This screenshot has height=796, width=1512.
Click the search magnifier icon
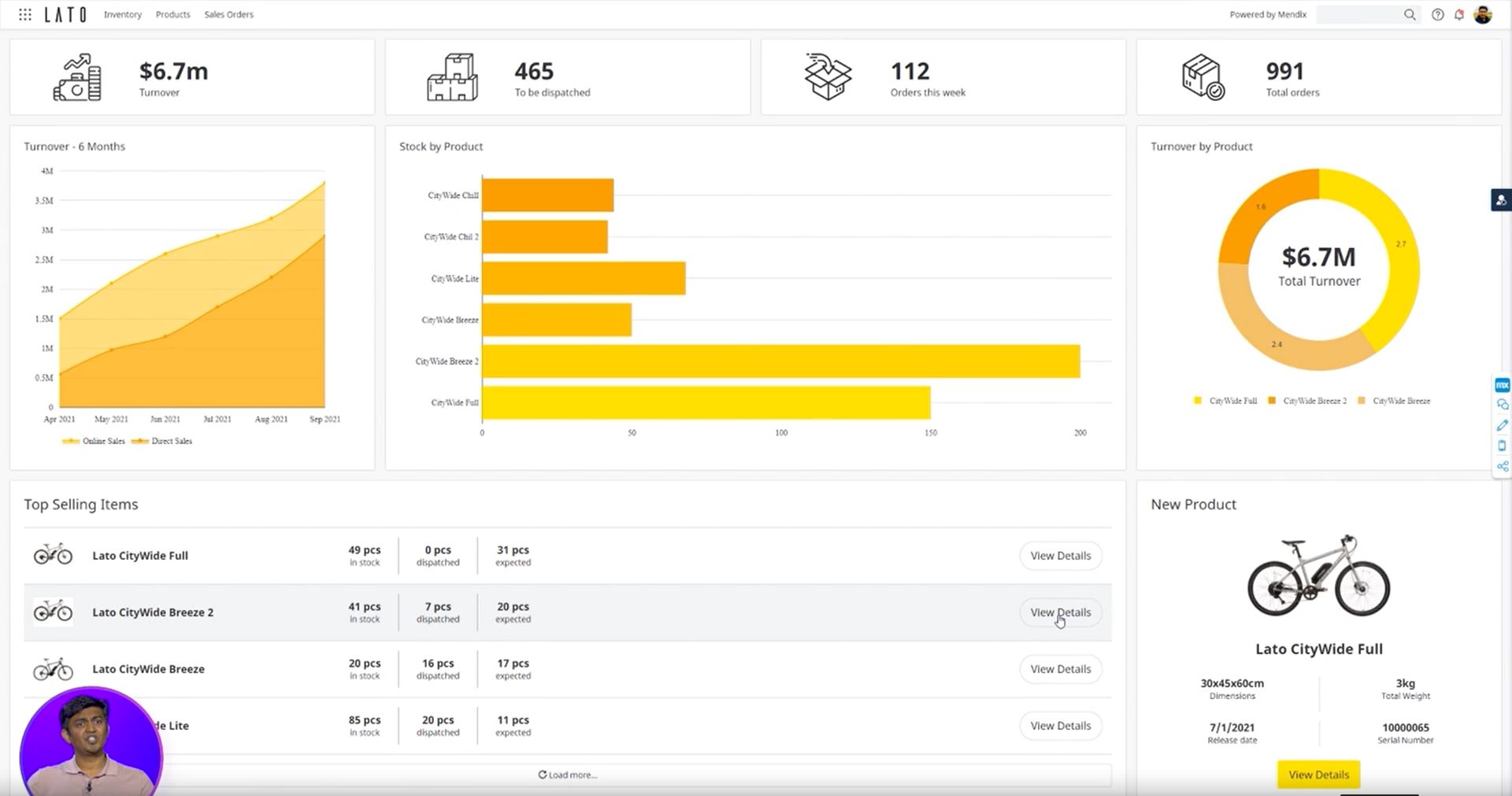pyautogui.click(x=1410, y=14)
